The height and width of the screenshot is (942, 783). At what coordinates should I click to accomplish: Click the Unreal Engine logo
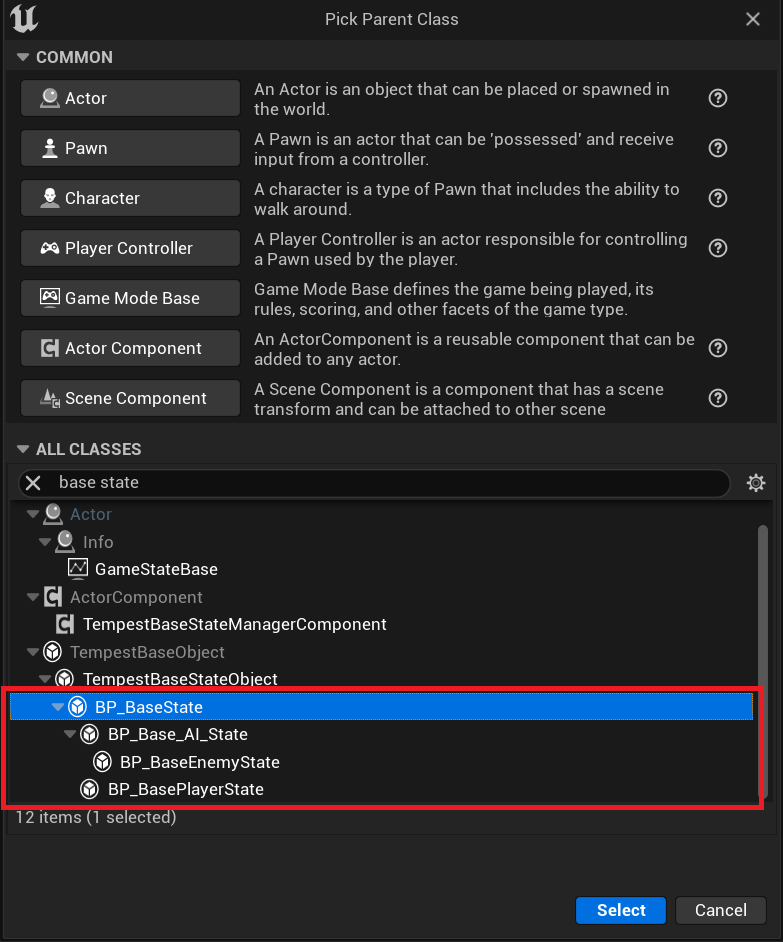coord(22,19)
